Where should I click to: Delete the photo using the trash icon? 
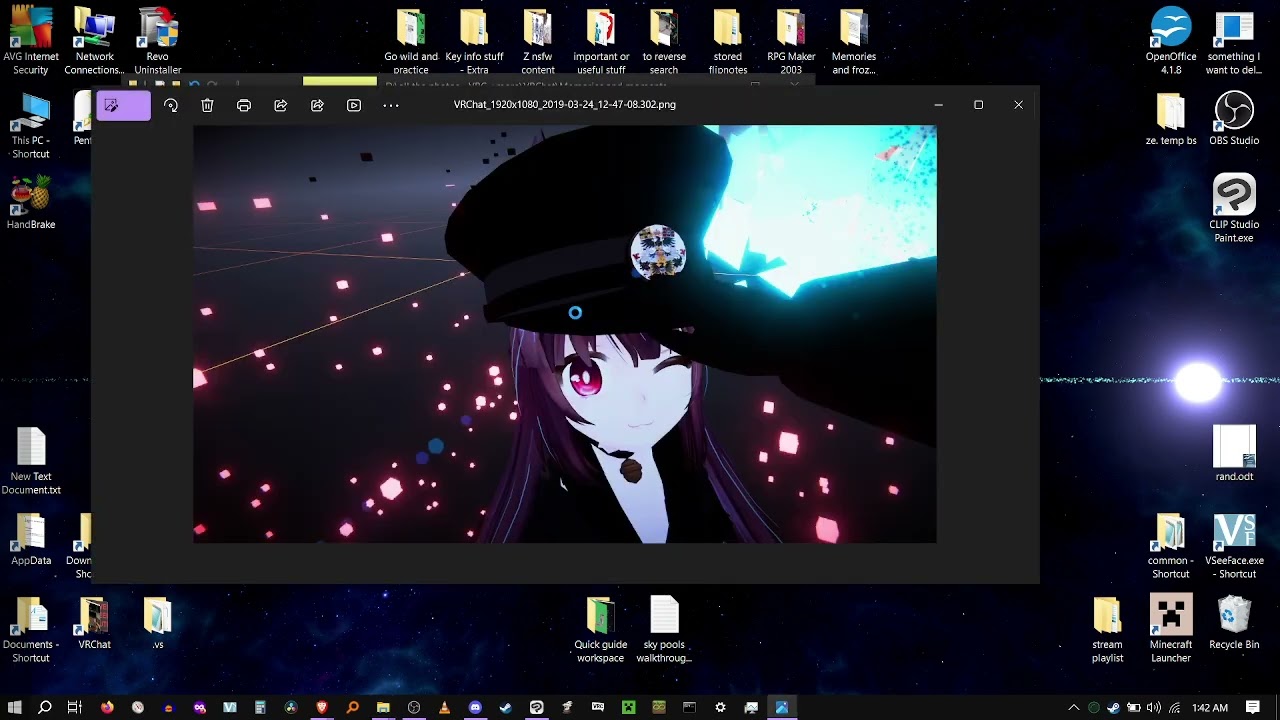[x=207, y=105]
